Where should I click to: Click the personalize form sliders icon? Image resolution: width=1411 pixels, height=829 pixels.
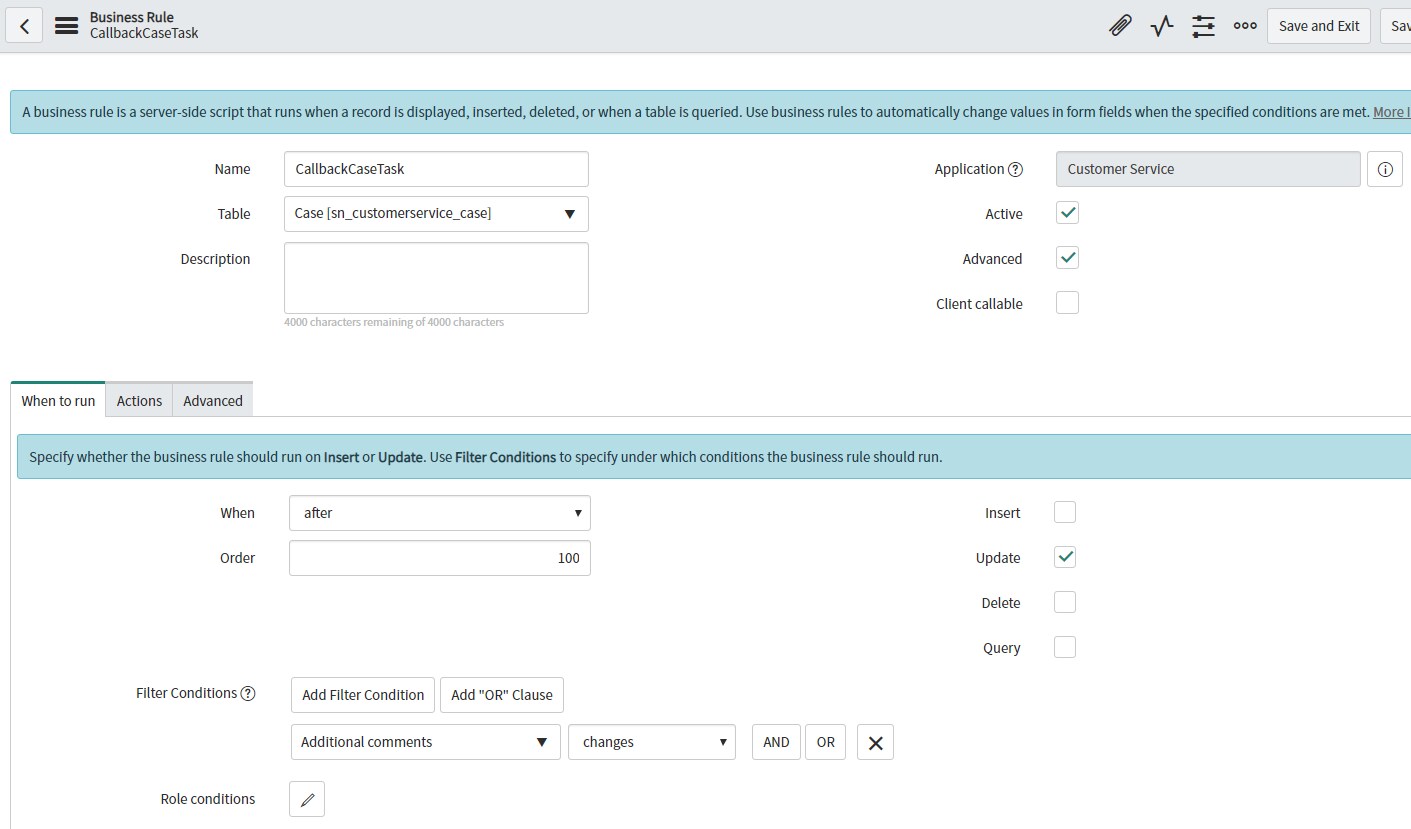[1203, 26]
